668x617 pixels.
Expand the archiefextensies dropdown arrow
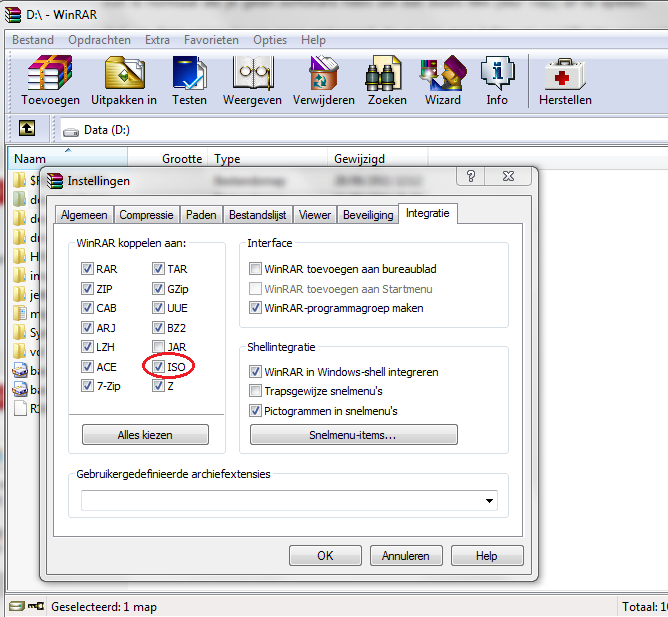(489, 501)
